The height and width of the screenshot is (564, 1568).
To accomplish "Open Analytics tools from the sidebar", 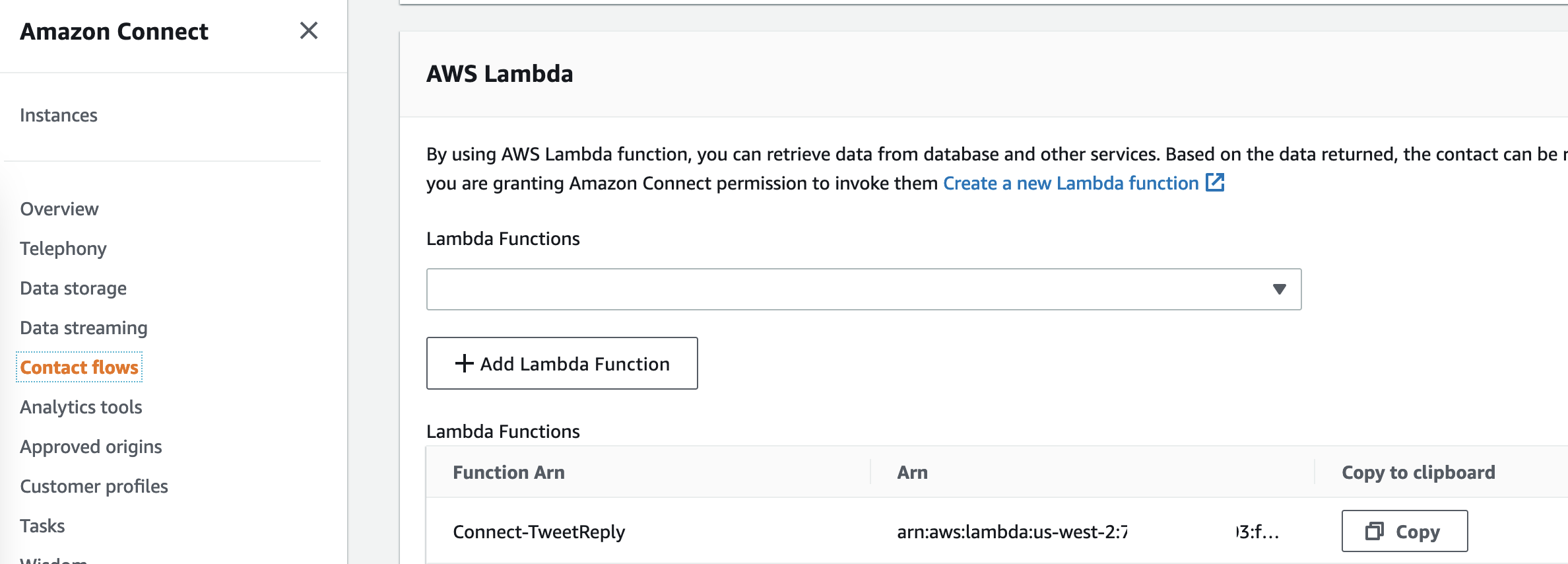I will point(81,407).
